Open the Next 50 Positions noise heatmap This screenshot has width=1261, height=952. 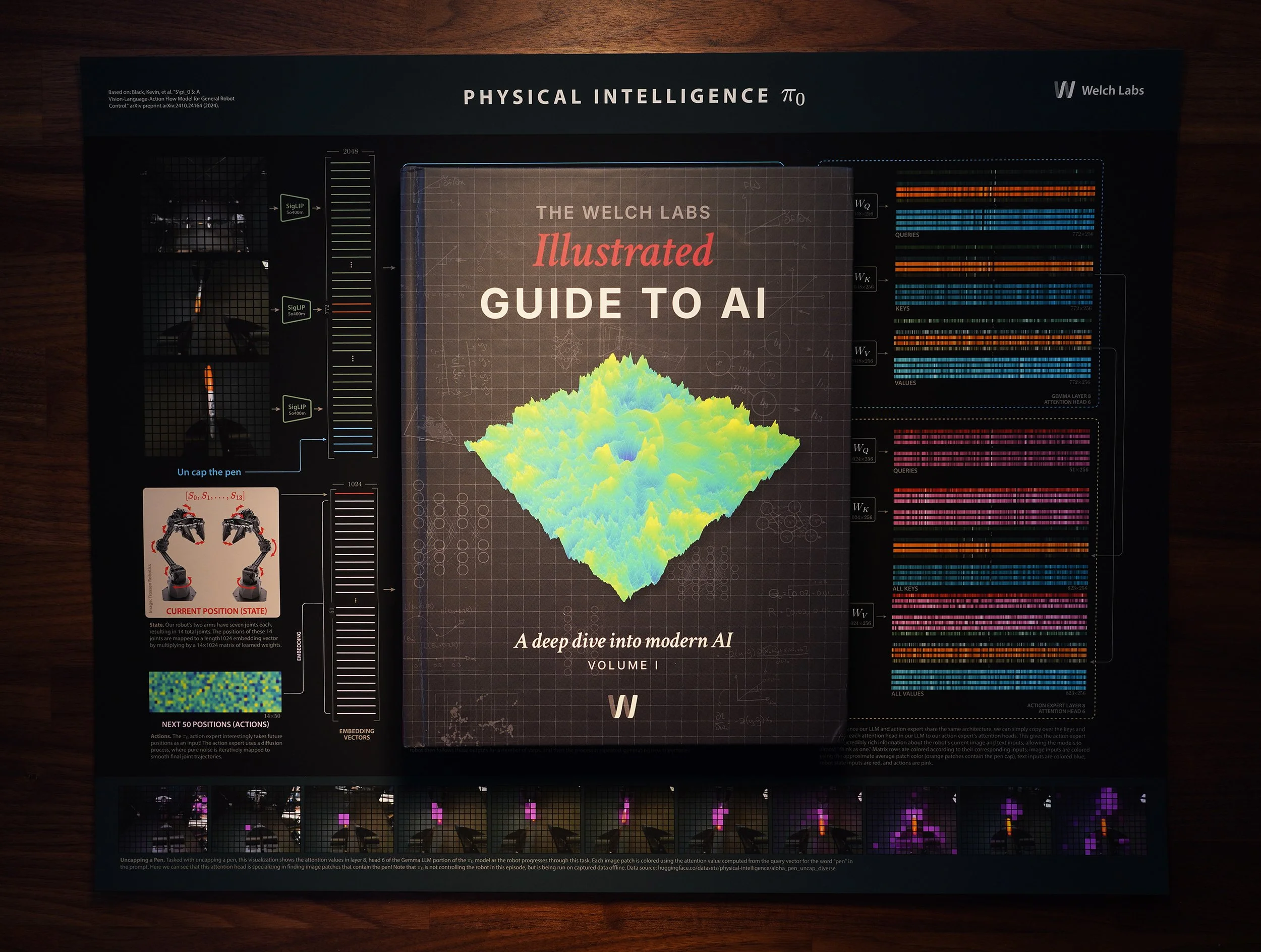(215, 692)
